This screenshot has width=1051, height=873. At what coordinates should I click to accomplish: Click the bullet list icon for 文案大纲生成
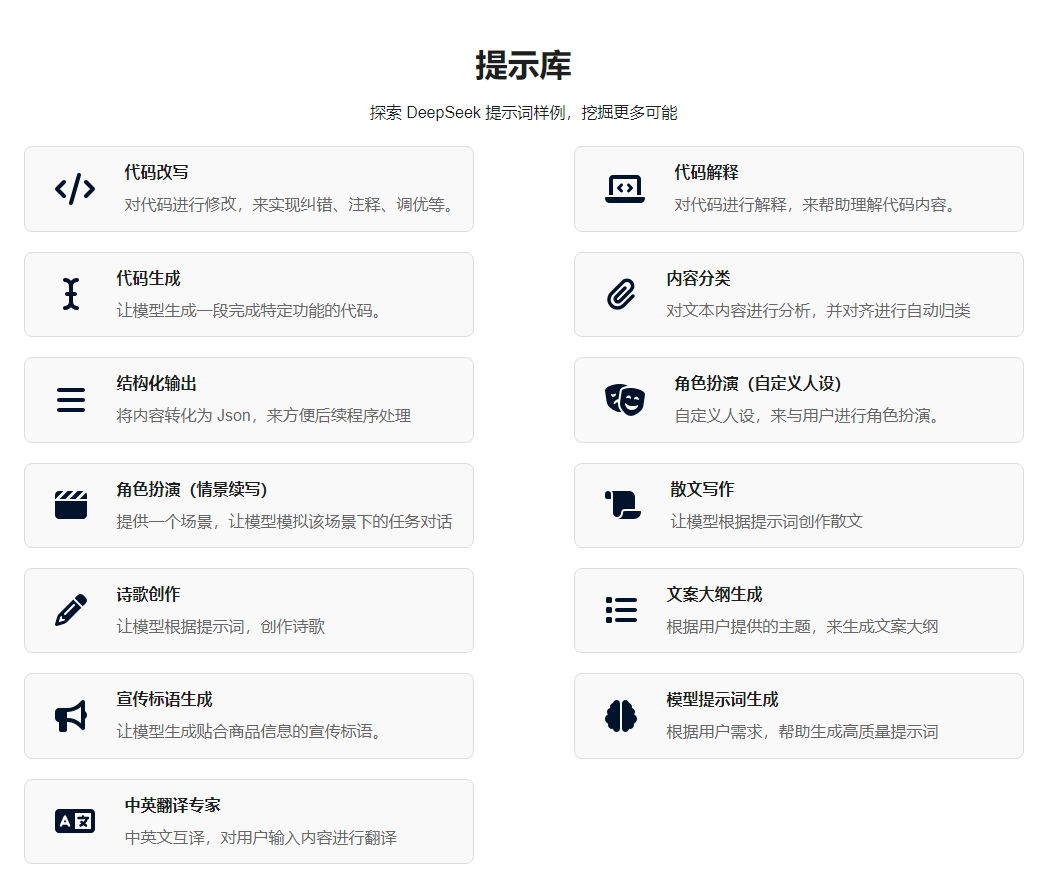click(x=621, y=610)
